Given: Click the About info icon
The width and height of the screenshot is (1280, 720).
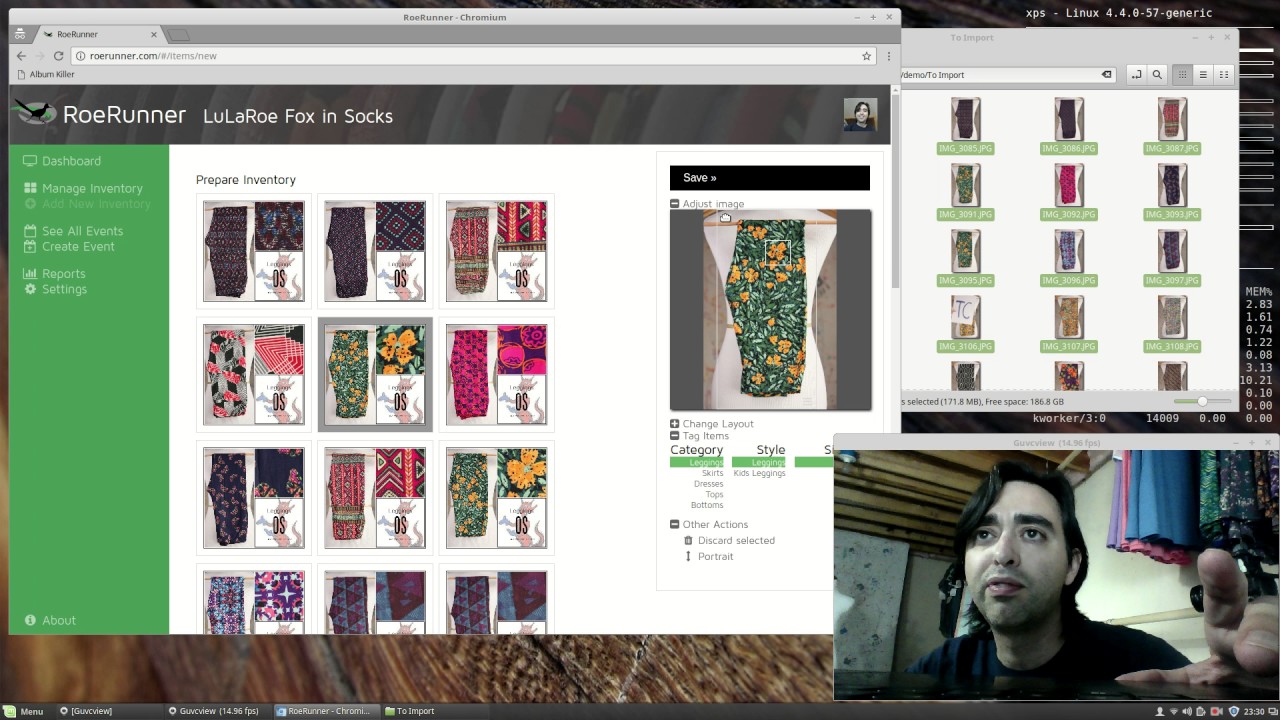Looking at the screenshot, I should click(x=30, y=620).
